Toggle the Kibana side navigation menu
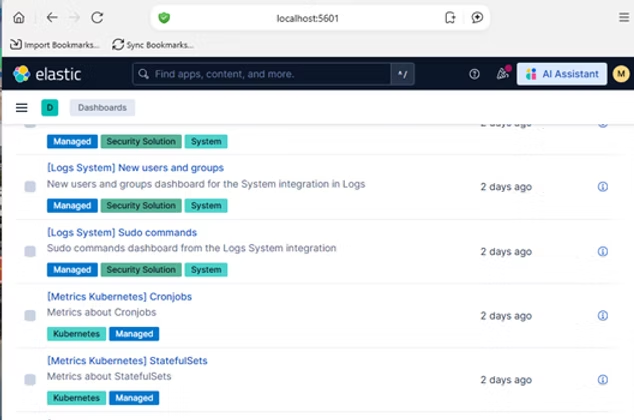 pyautogui.click(x=22, y=108)
